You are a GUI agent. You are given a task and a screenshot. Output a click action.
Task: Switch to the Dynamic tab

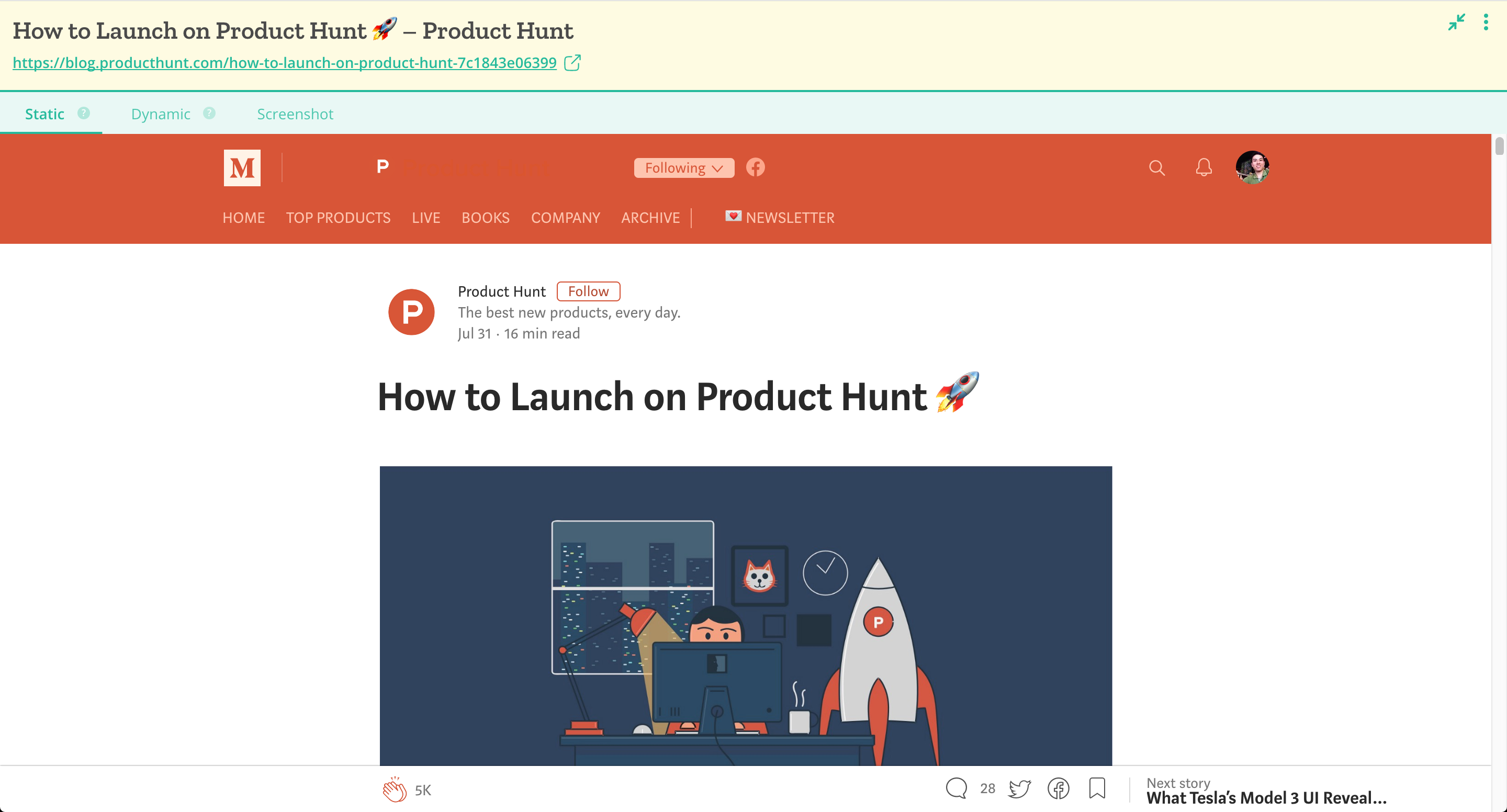(160, 114)
